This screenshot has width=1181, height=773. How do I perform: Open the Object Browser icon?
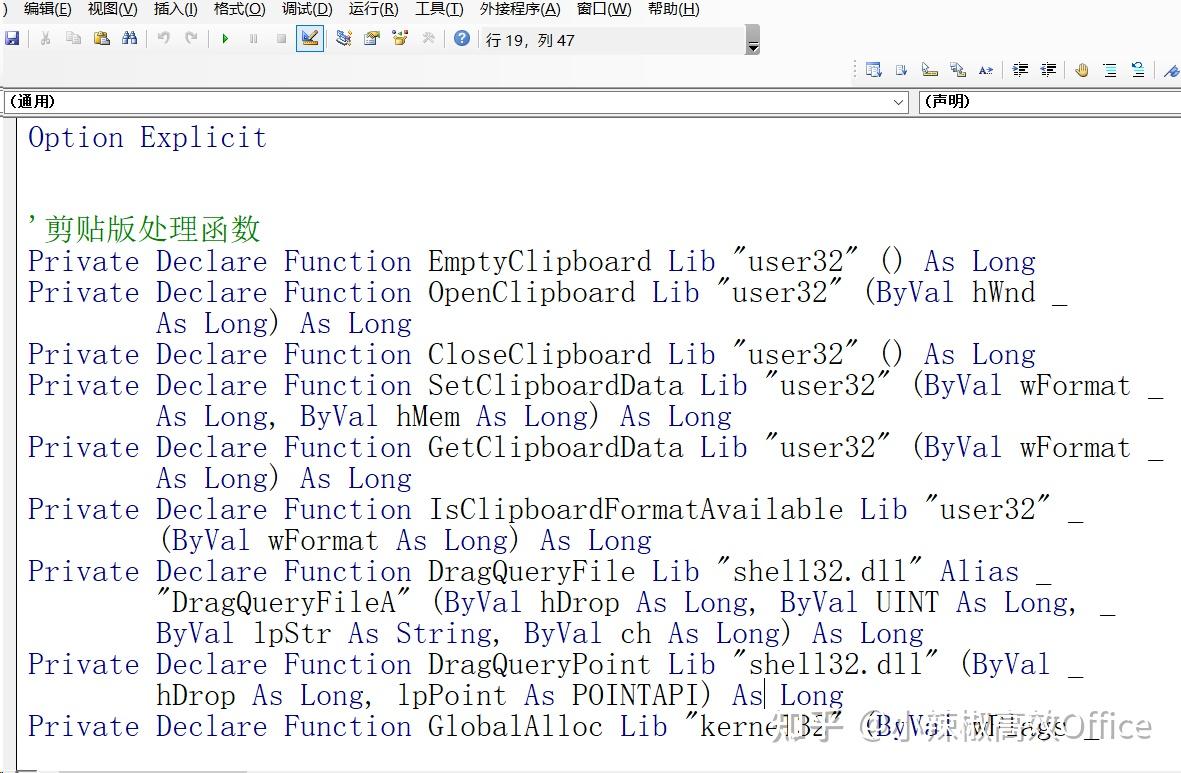pyautogui.click(x=399, y=40)
